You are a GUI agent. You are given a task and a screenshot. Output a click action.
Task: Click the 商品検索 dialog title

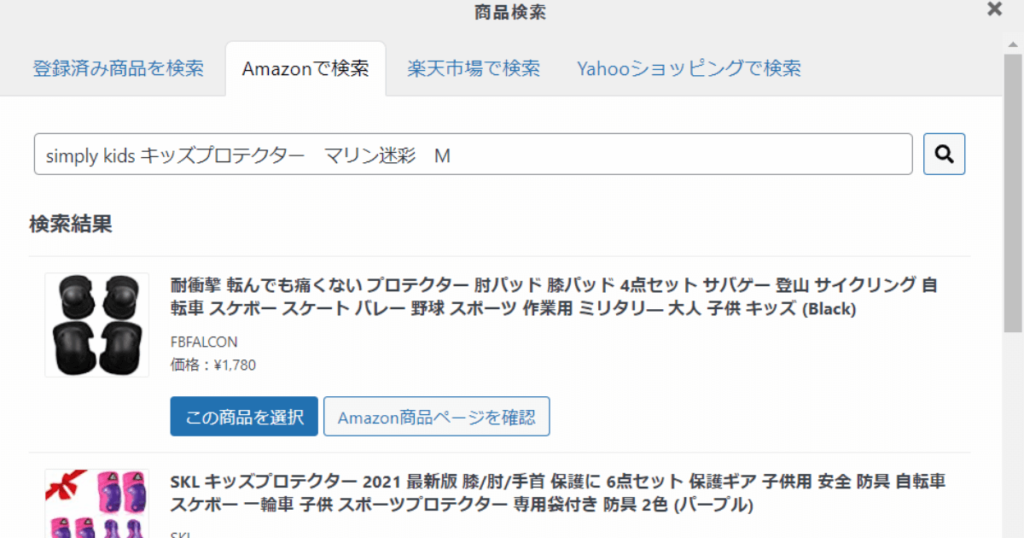coord(510,12)
